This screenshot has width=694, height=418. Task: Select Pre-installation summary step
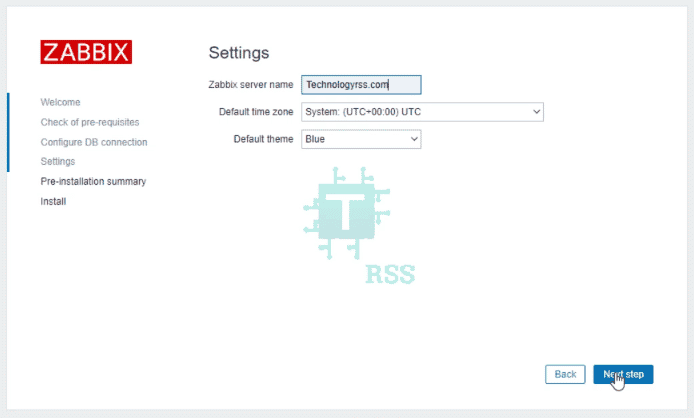coord(93,182)
